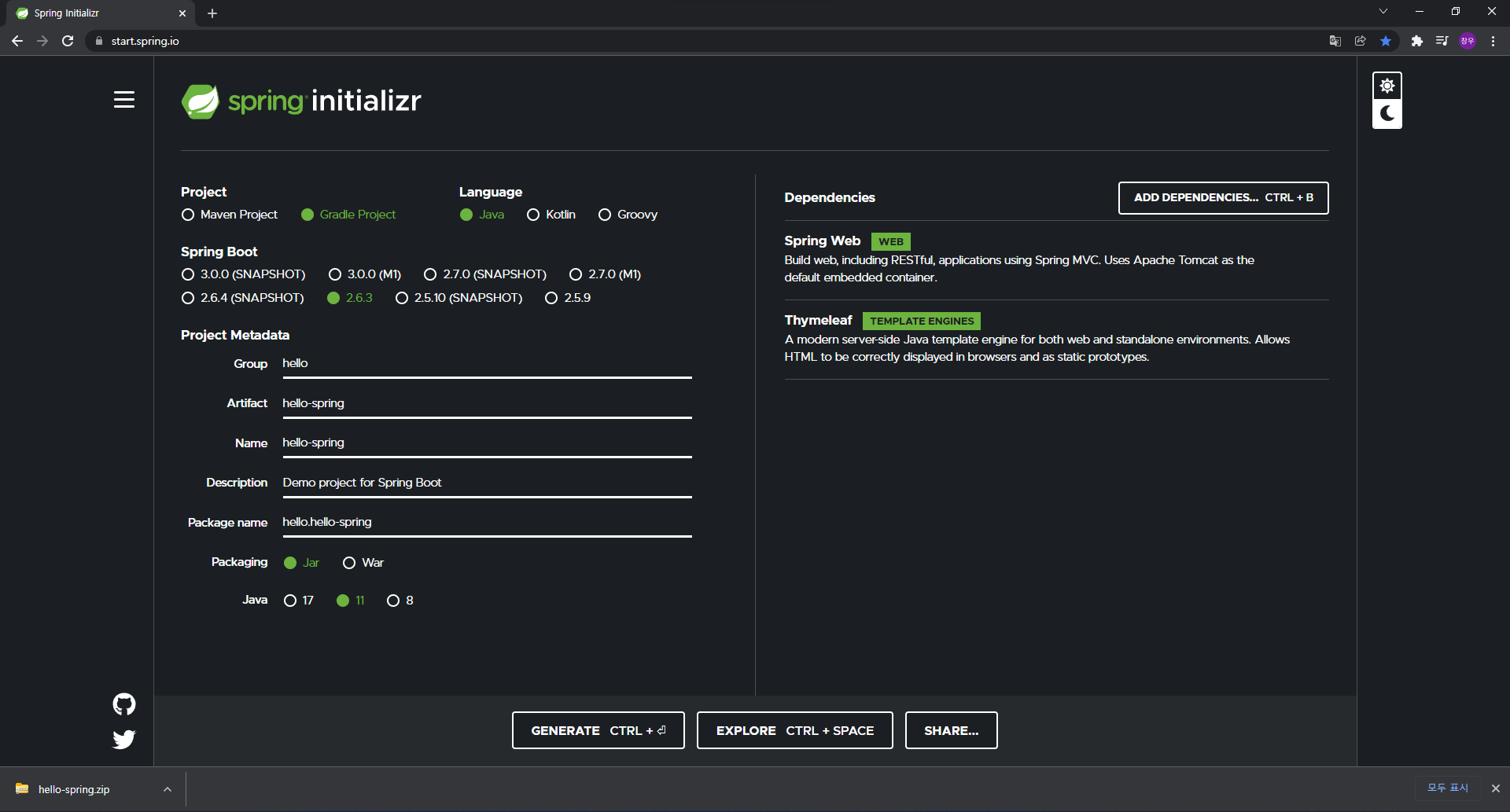Click the Artifact input field
Screen dimensions: 1510x812
point(487,404)
